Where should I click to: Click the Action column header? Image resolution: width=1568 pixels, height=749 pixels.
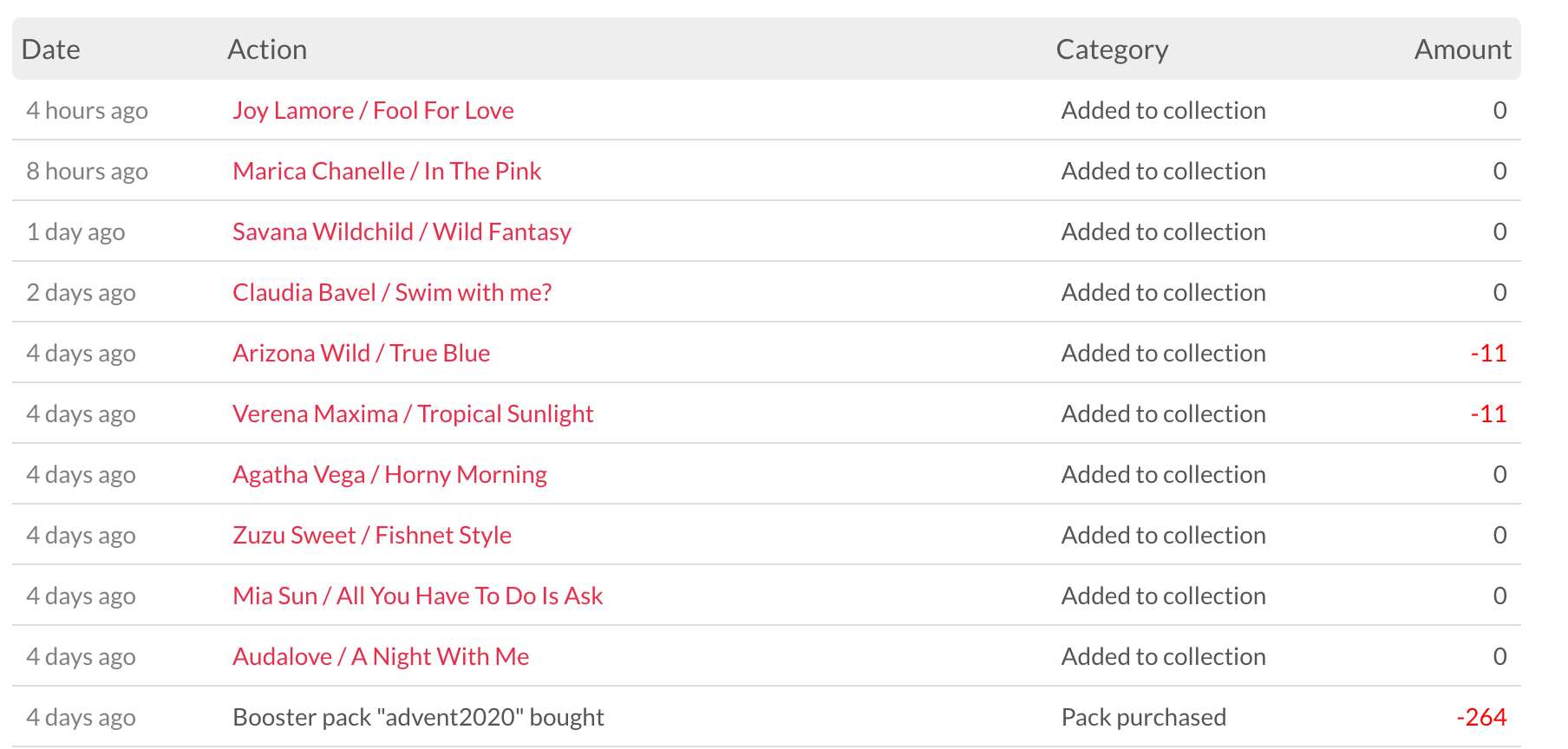coord(267,49)
